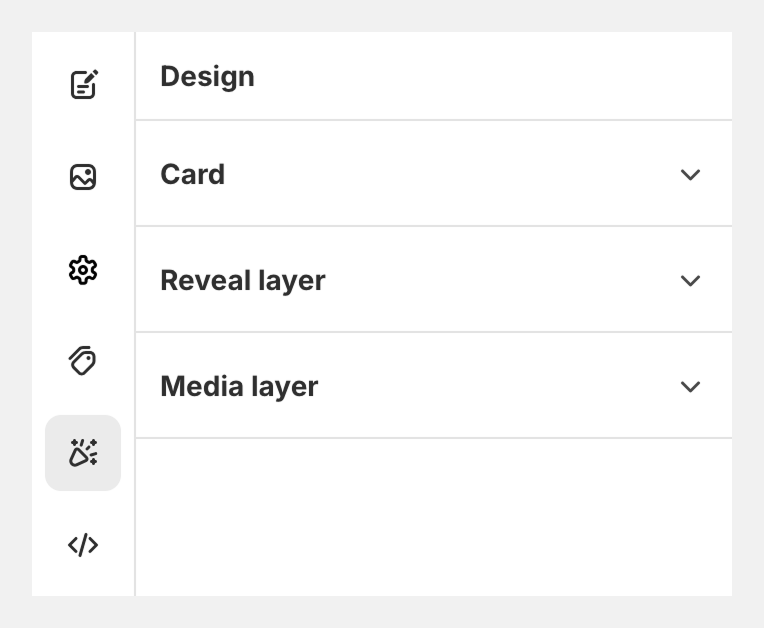Click the empty area below Media layer
This screenshot has width=764, height=628.
coord(433,515)
